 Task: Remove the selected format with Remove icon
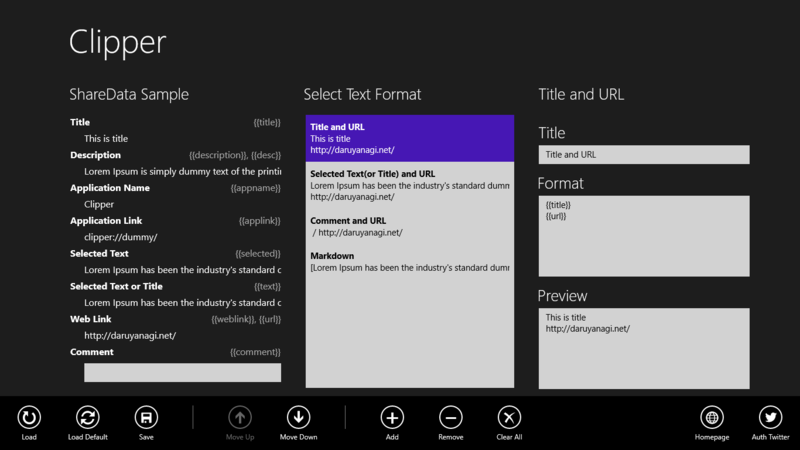point(451,417)
